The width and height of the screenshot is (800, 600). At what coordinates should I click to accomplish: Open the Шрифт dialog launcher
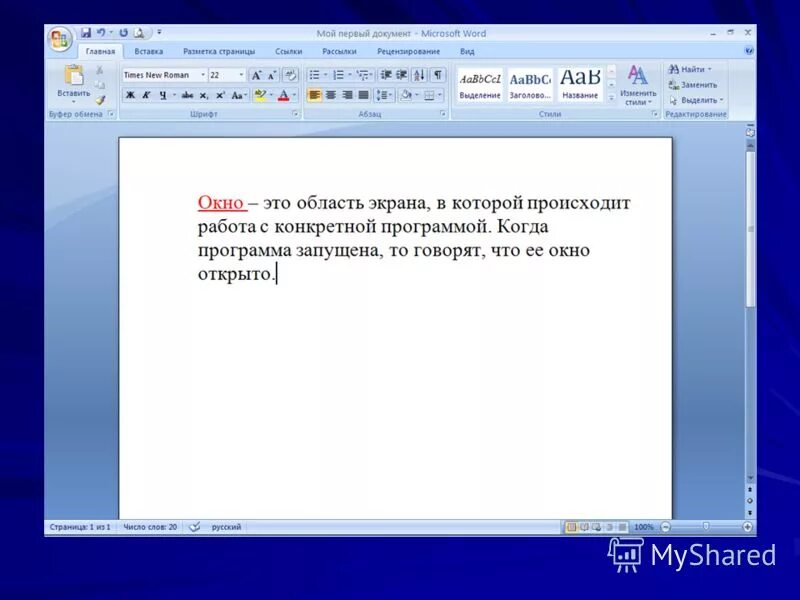pos(295,114)
